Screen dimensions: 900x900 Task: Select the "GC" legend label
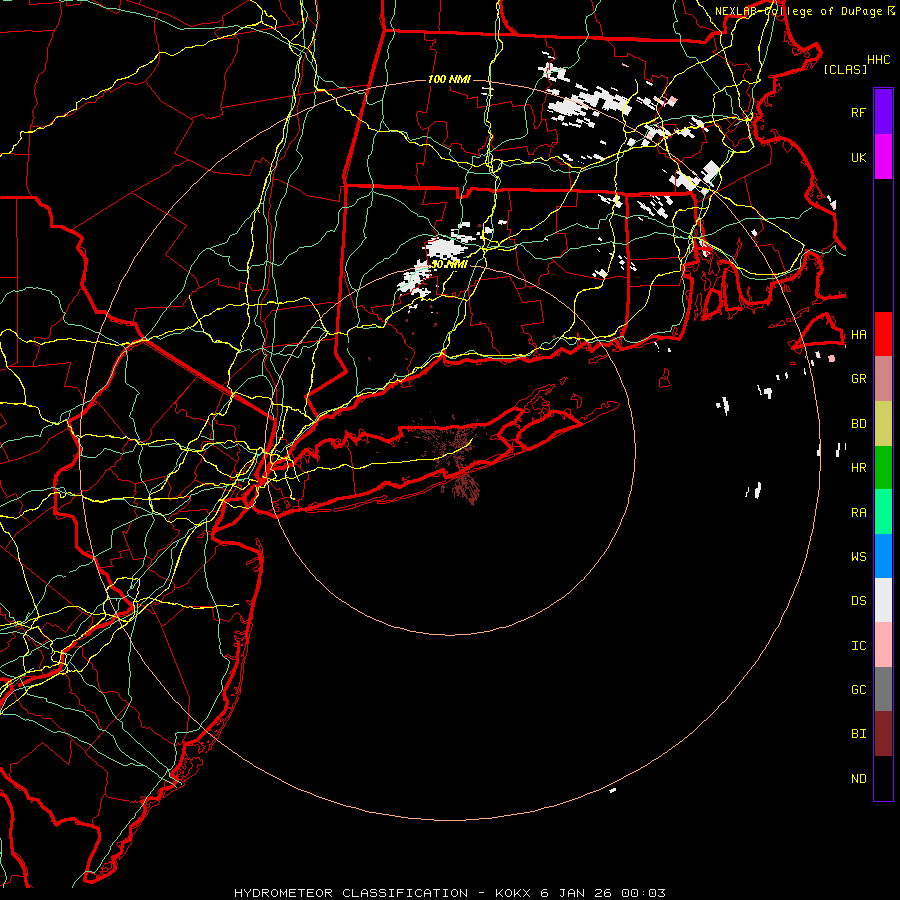click(858, 689)
